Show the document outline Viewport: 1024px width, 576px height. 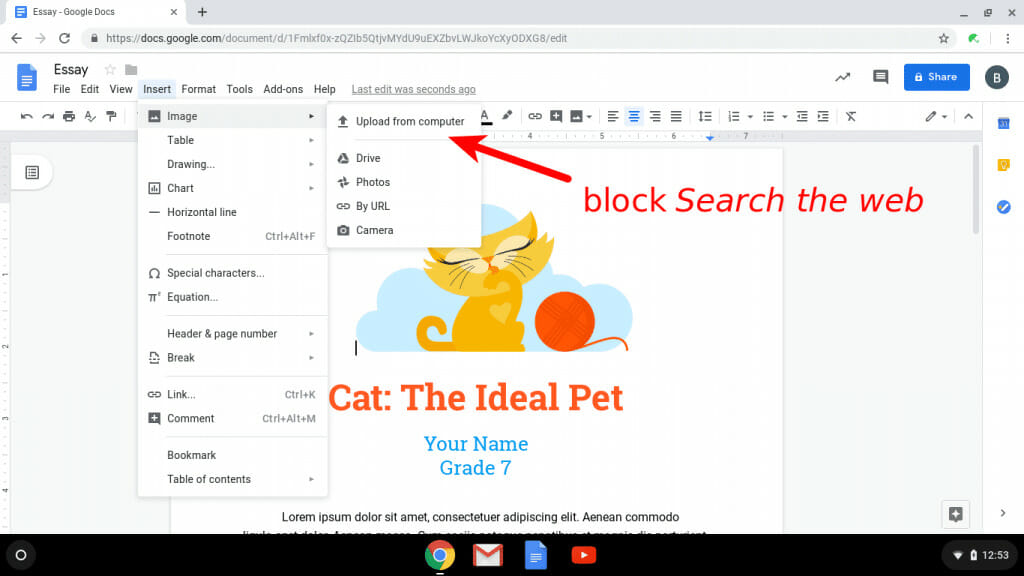point(33,172)
